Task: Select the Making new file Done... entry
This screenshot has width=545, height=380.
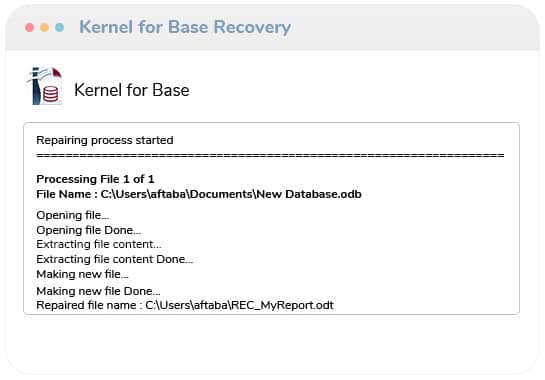Action: coord(98,291)
